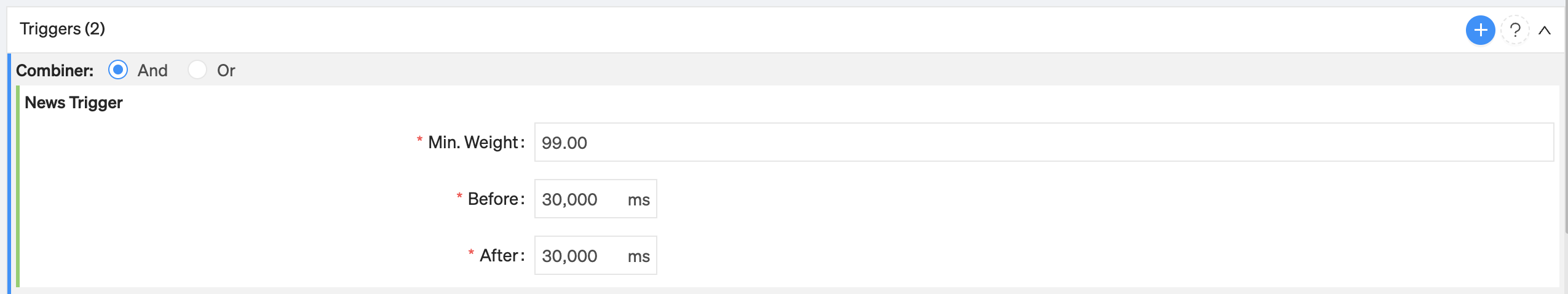Open the Triggers help question mark
1568x294 pixels.
point(1515,30)
